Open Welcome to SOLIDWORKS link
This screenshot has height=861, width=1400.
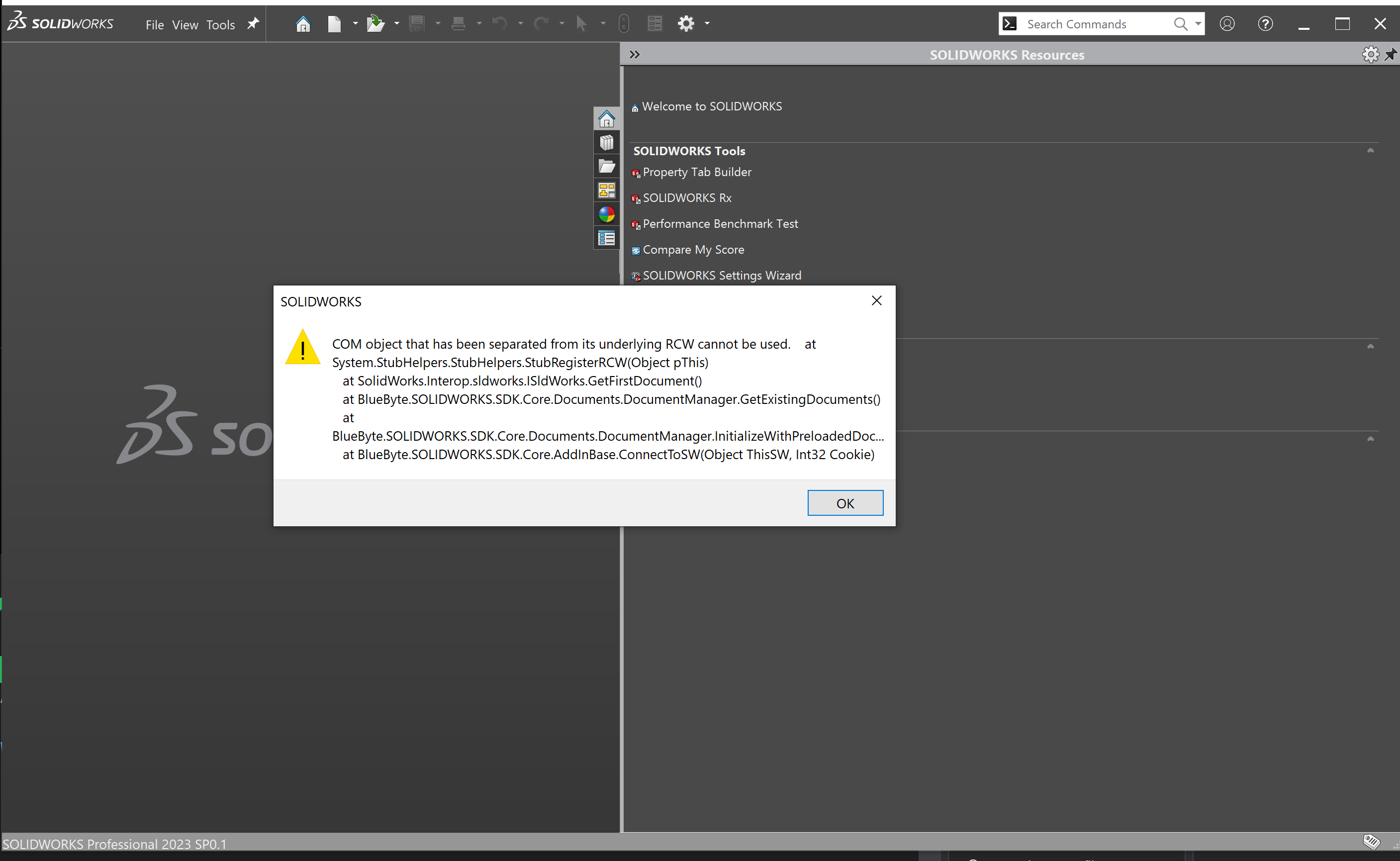(x=712, y=106)
